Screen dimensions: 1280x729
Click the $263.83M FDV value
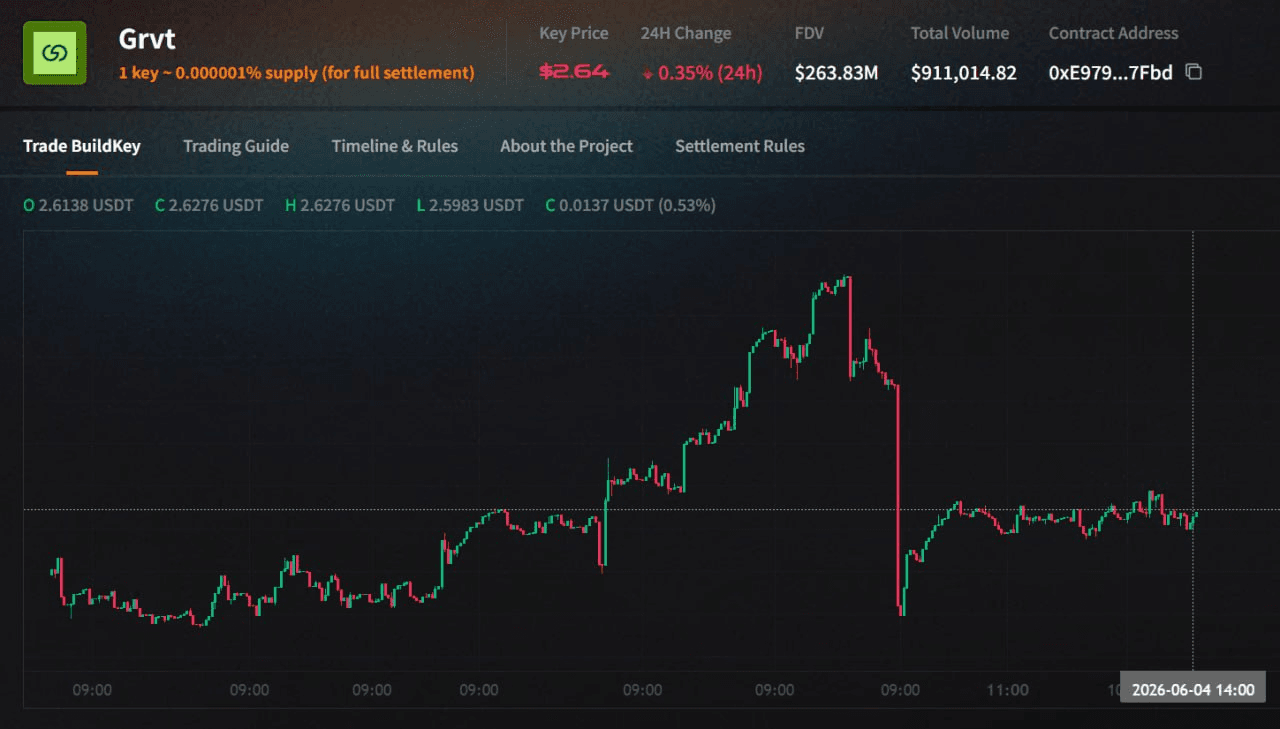836,73
